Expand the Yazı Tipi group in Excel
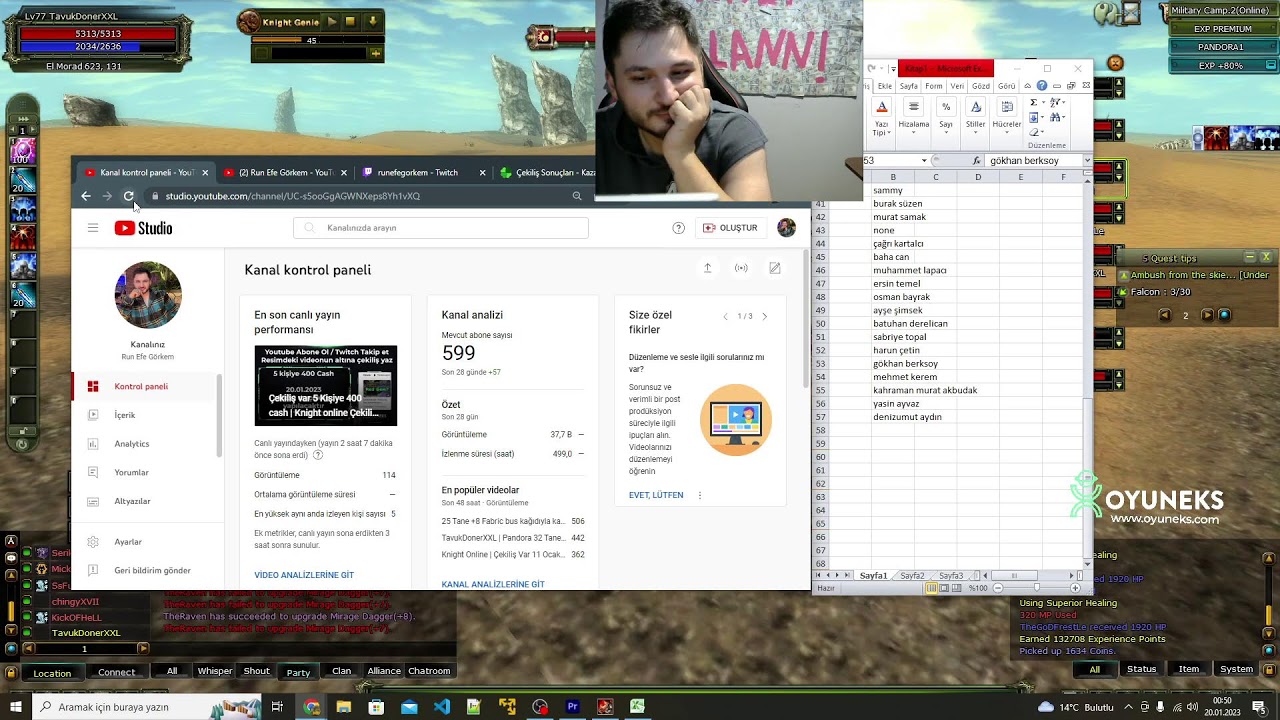The image size is (1280, 720). pyautogui.click(x=882, y=118)
